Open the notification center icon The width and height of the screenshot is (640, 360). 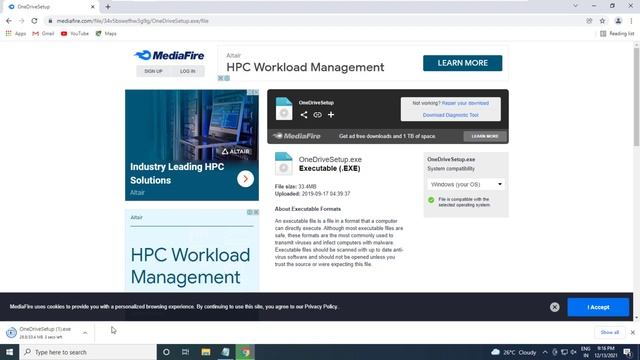[627, 352]
